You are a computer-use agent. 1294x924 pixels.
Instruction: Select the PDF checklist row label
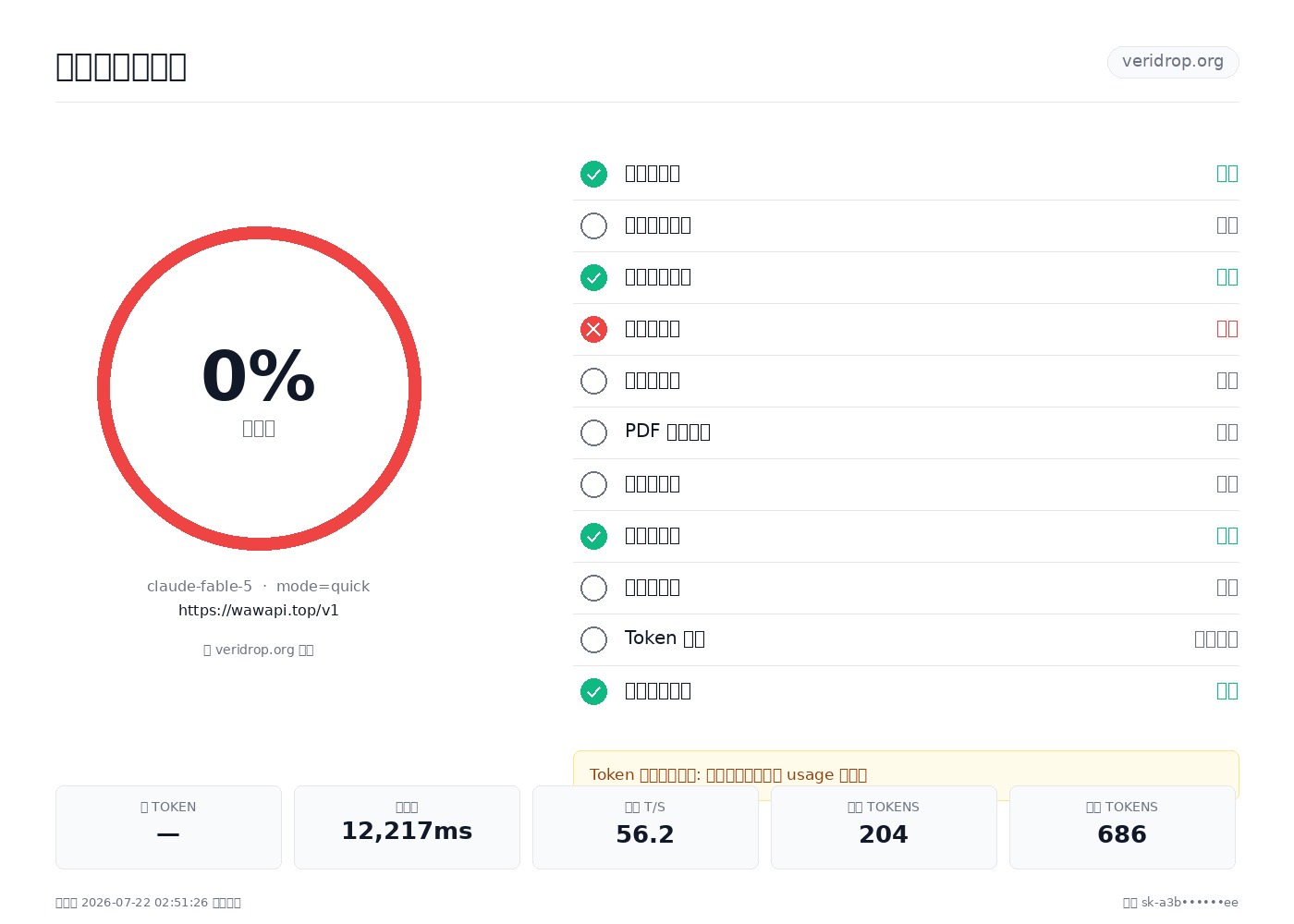(667, 432)
